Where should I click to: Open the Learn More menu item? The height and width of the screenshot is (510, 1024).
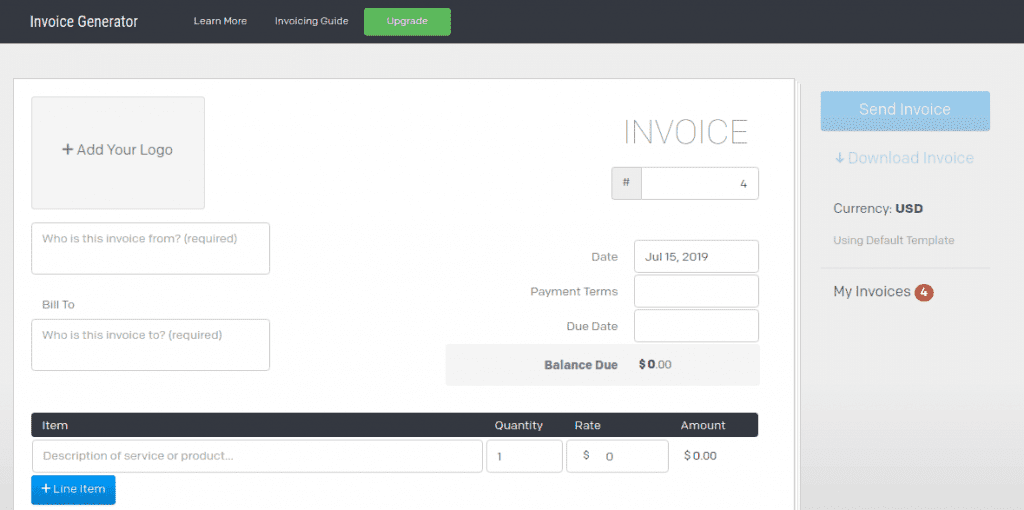220,21
